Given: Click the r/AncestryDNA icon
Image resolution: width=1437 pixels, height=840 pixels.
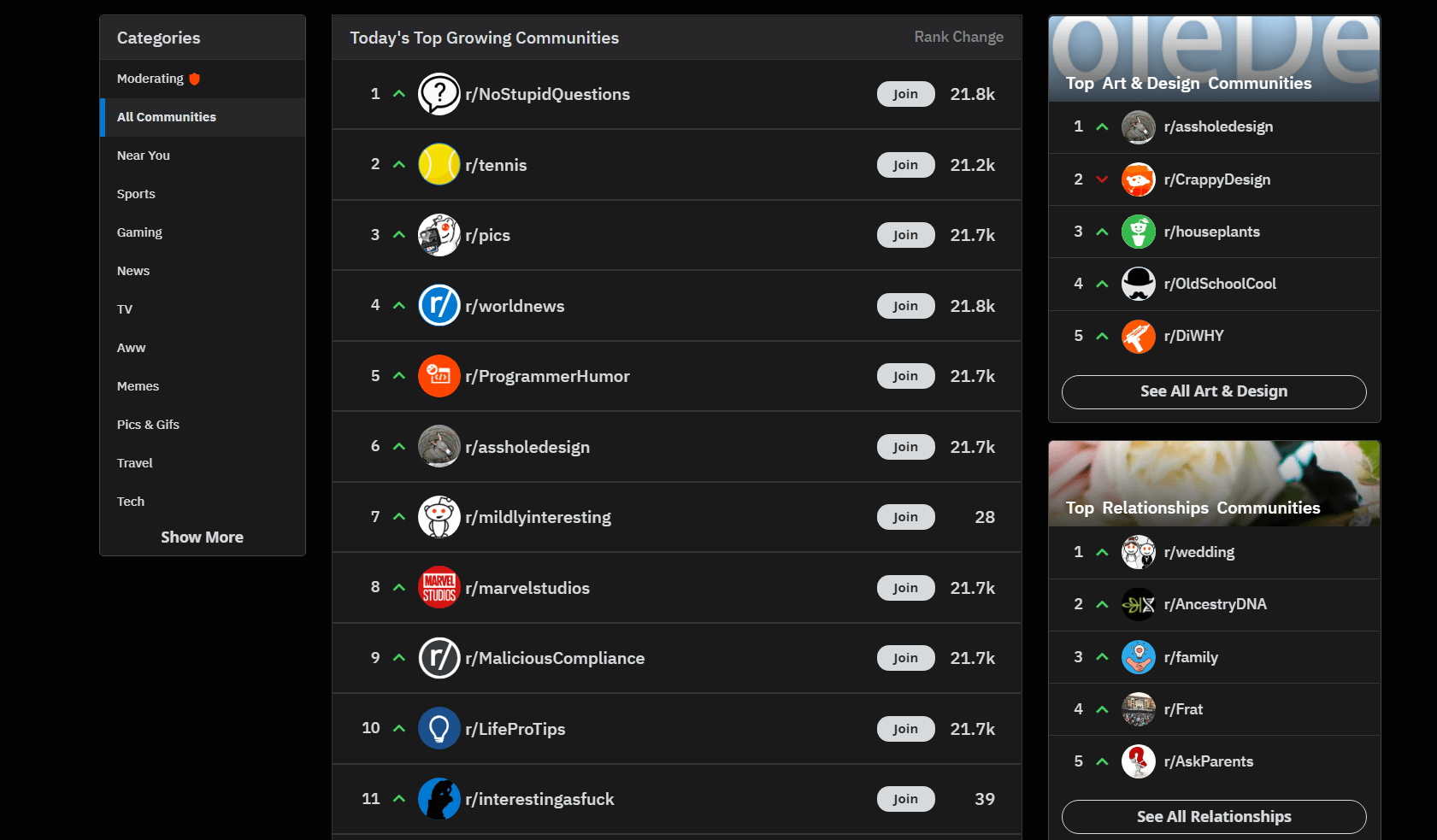Looking at the screenshot, I should pos(1138,604).
